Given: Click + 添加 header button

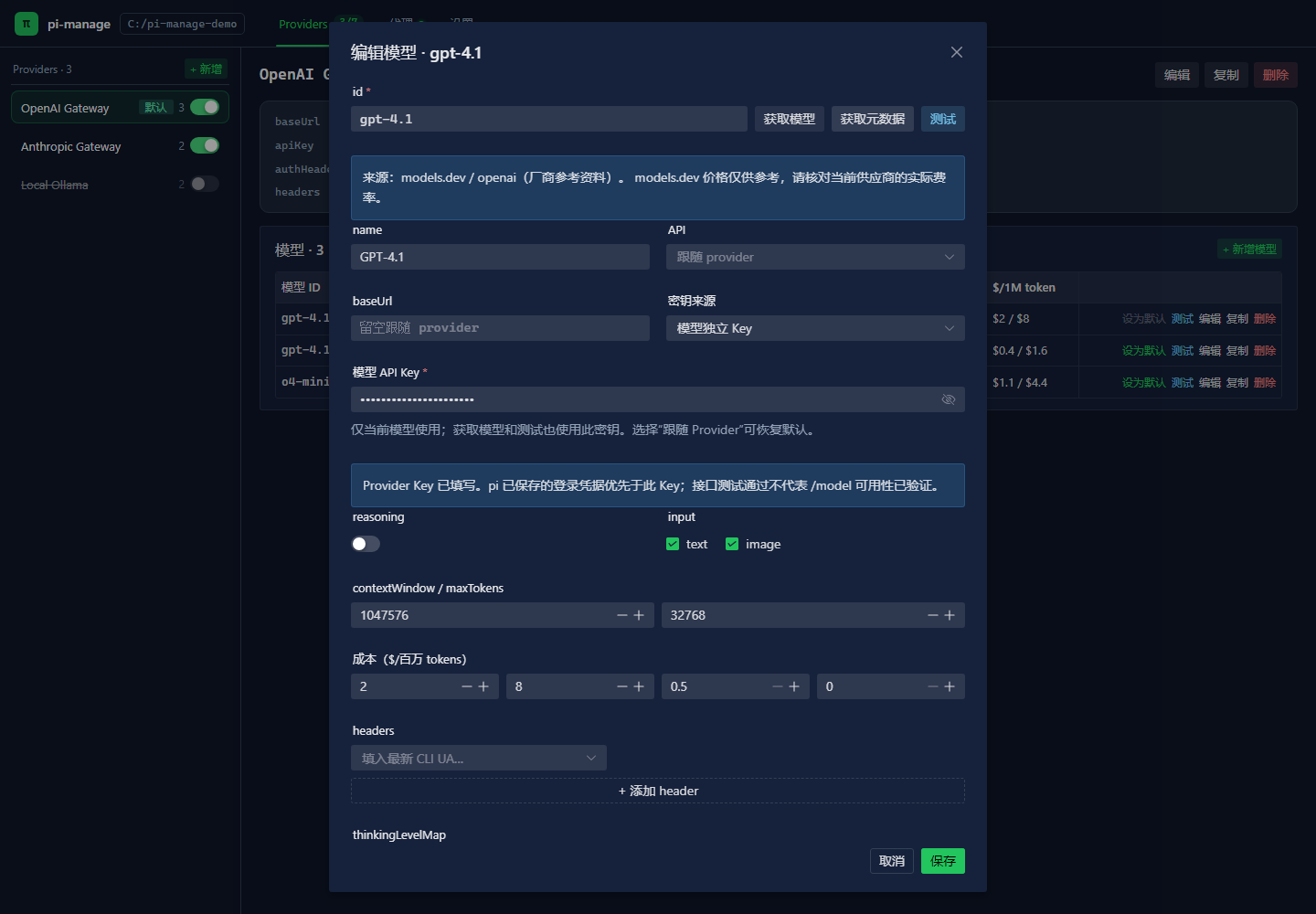Looking at the screenshot, I should coord(658,791).
